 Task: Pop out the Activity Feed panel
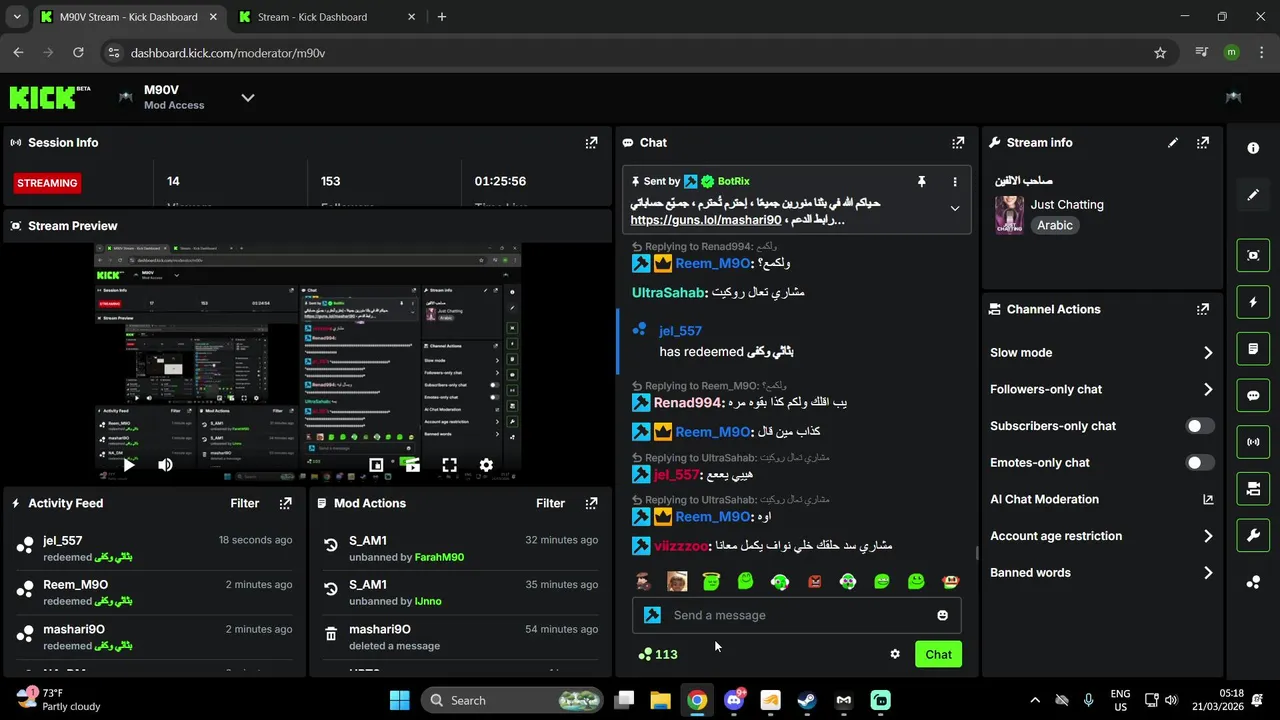(285, 504)
